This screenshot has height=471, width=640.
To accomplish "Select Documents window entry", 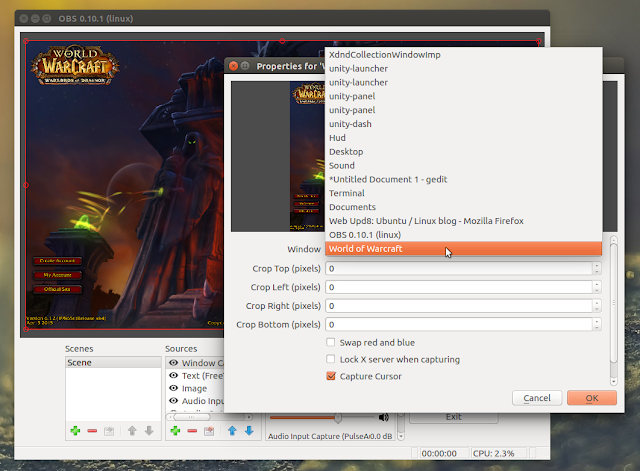I will pos(463,207).
